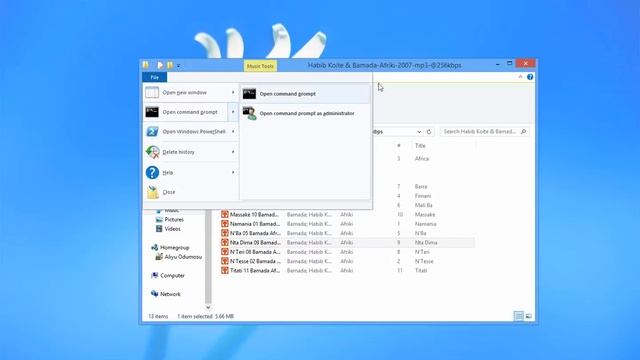Viewport: 640px width, 360px height.
Task: Select the Namania 01 Bamada file
Action: point(255,224)
